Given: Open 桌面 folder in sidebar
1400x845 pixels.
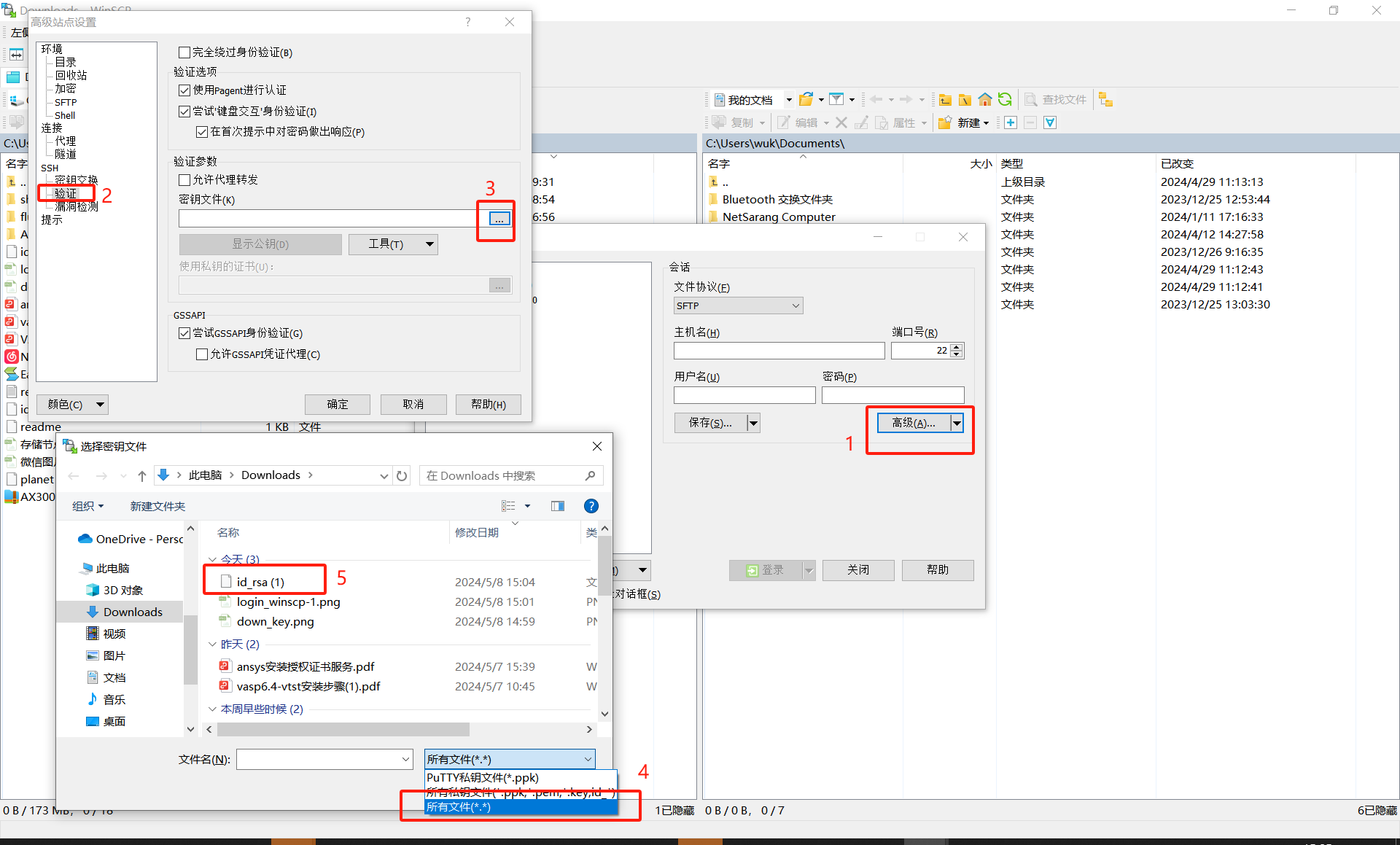Looking at the screenshot, I should [106, 721].
